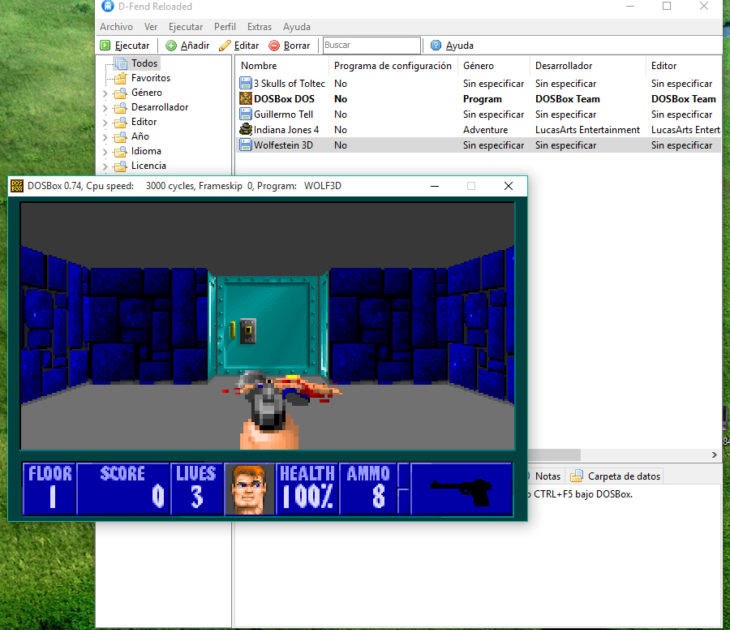Click the Guillermo Tell game icon
730x630 pixels.
245,114
